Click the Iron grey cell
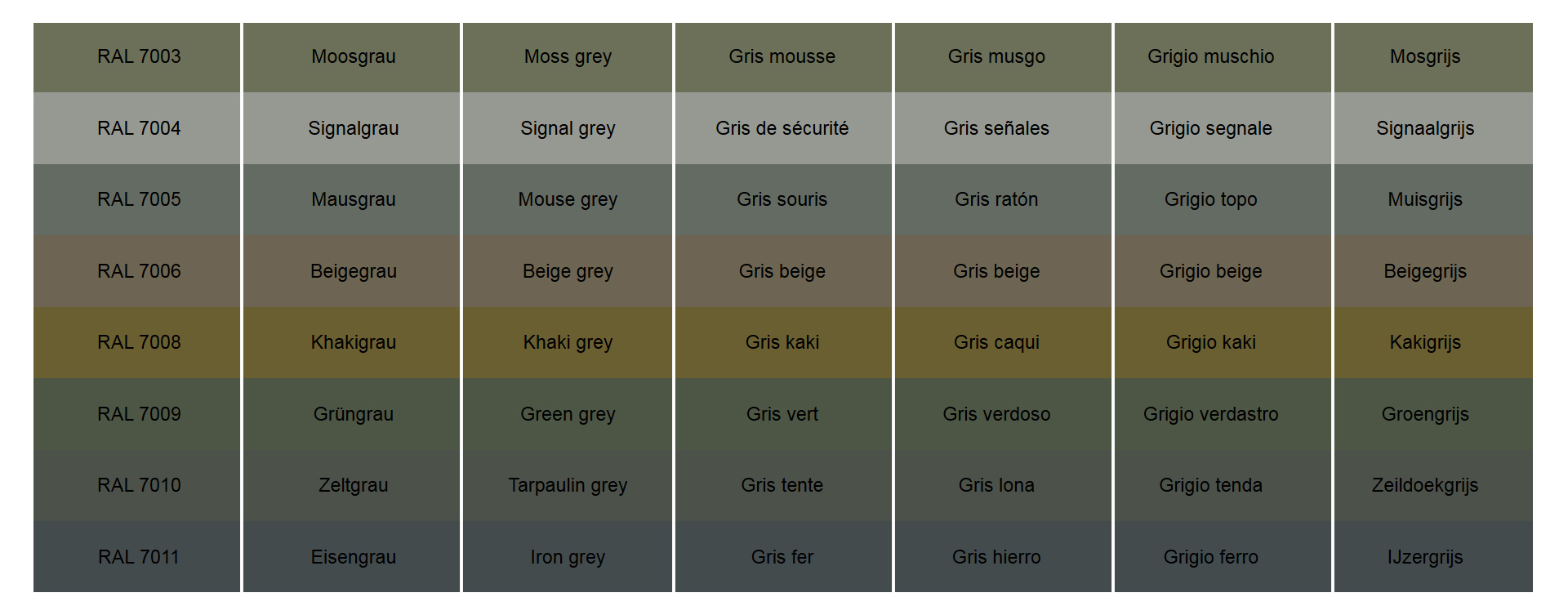Image resolution: width=1568 pixels, height=615 pixels. pyautogui.click(x=568, y=557)
